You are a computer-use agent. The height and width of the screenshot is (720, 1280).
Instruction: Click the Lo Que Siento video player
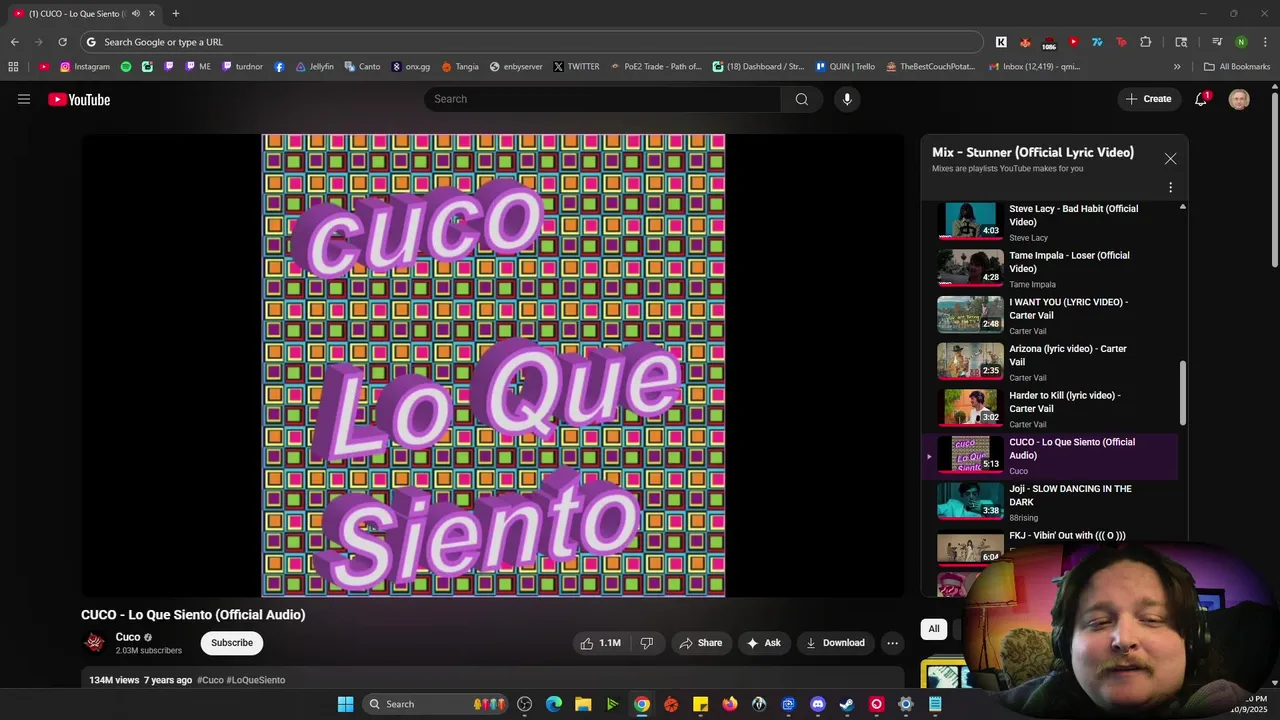(493, 366)
